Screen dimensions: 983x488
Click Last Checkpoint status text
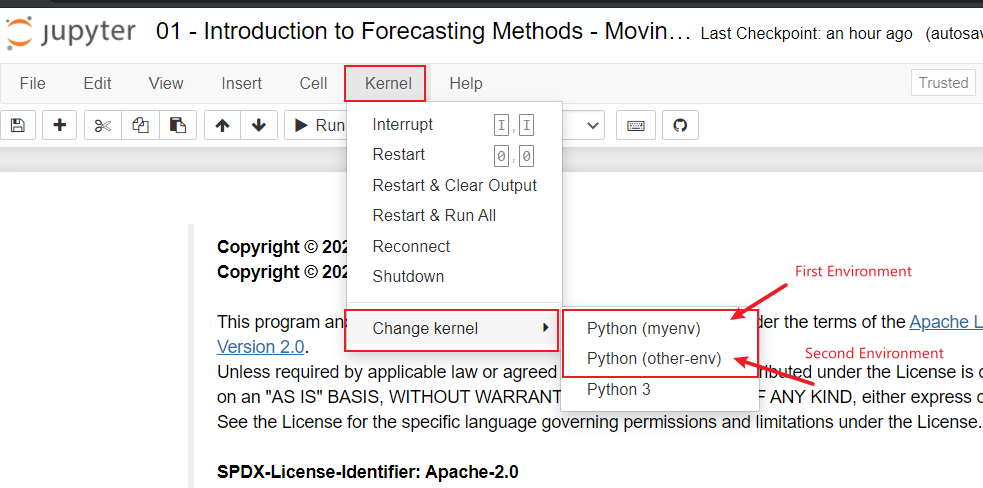[x=806, y=34]
